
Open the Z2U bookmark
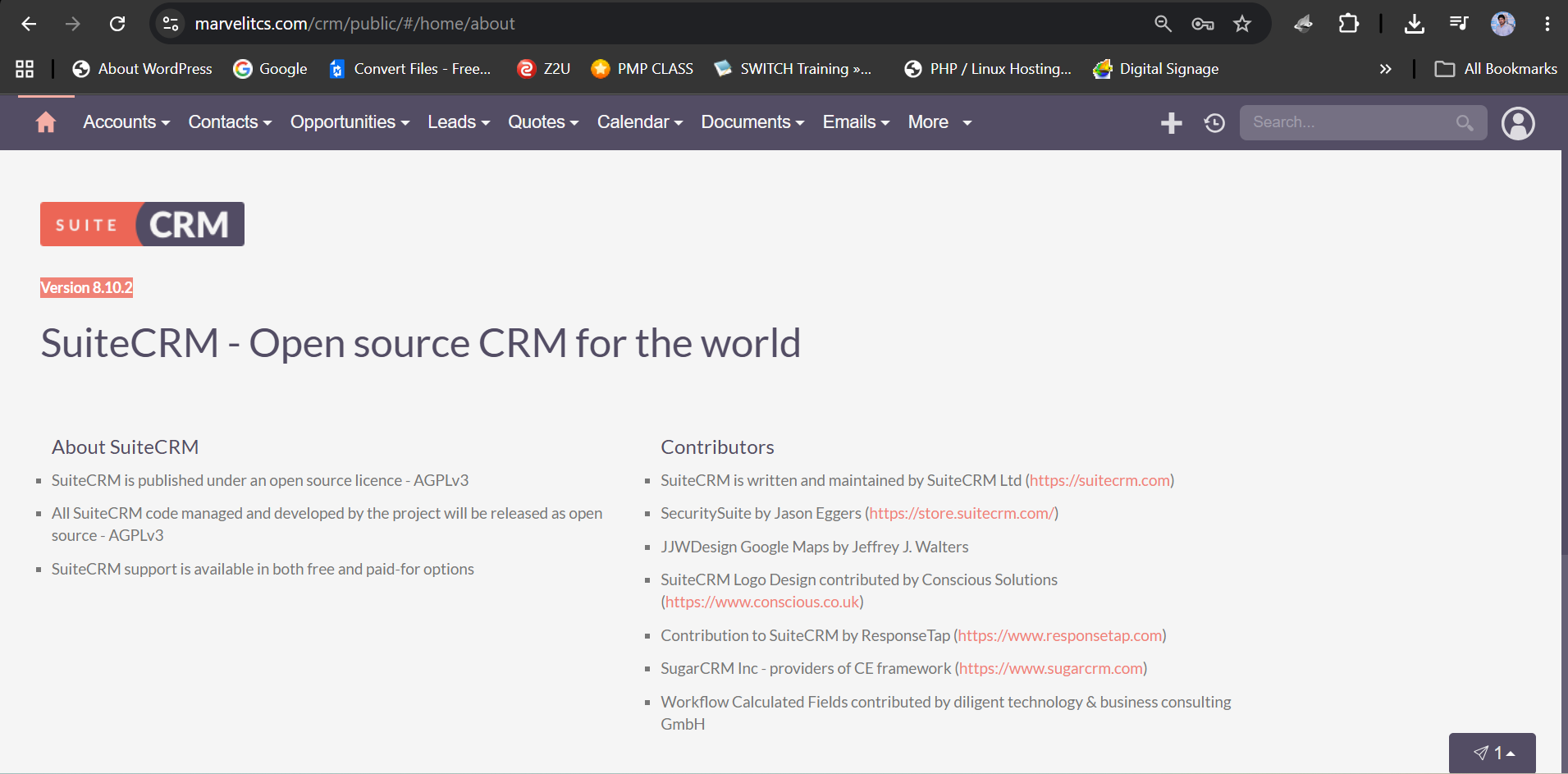pyautogui.click(x=544, y=69)
